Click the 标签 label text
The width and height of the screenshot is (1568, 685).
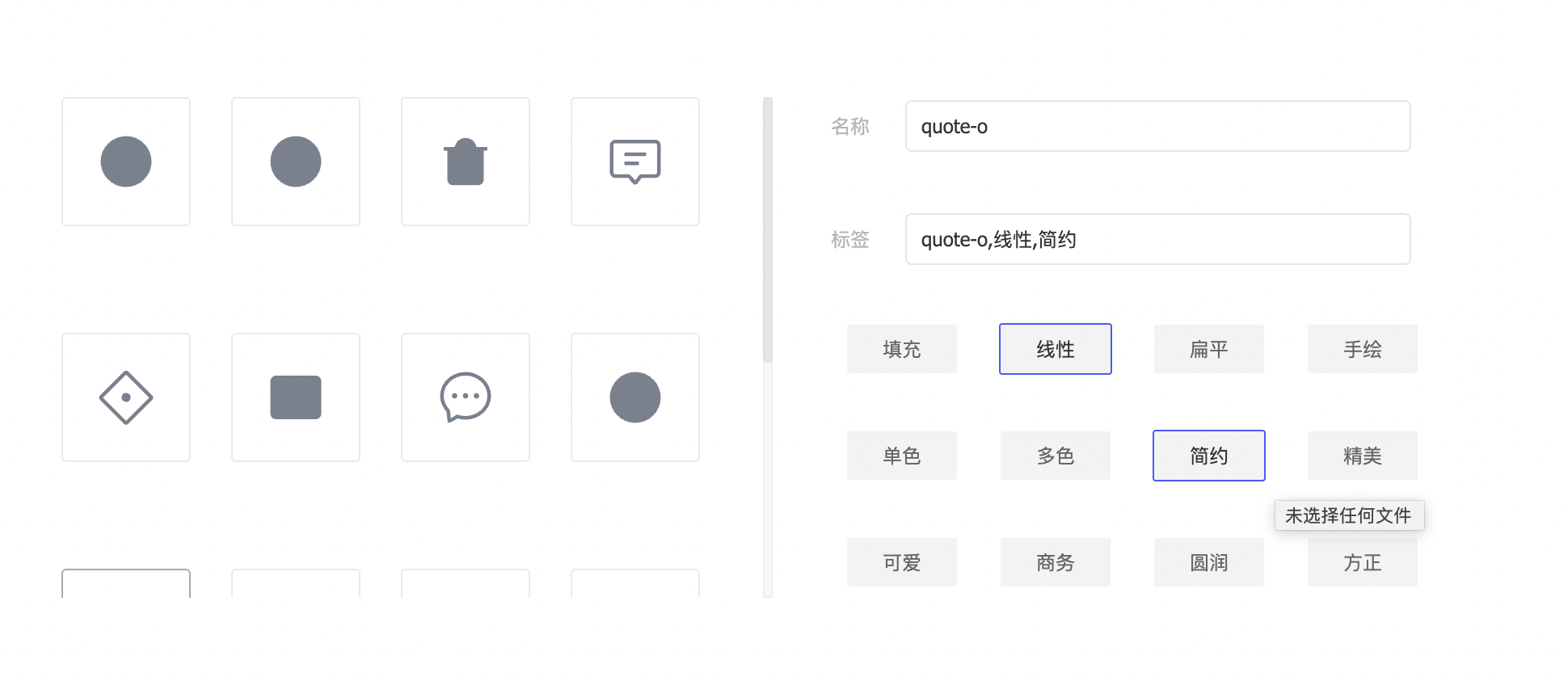pos(850,239)
